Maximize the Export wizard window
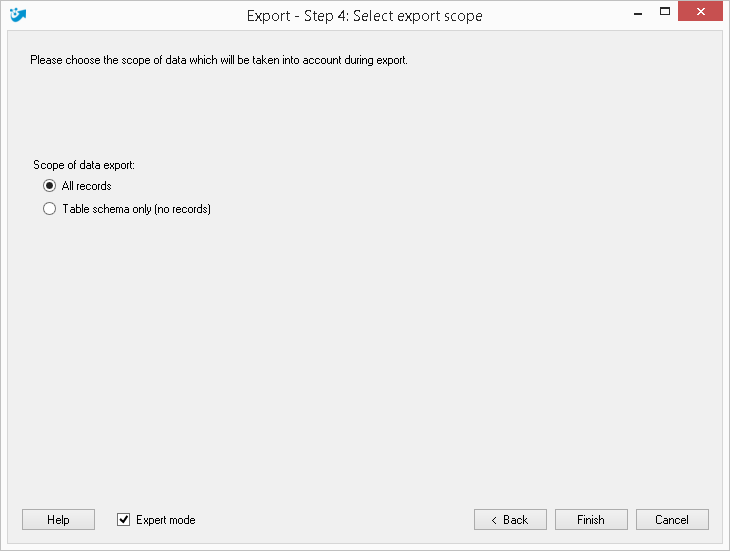 [665, 12]
